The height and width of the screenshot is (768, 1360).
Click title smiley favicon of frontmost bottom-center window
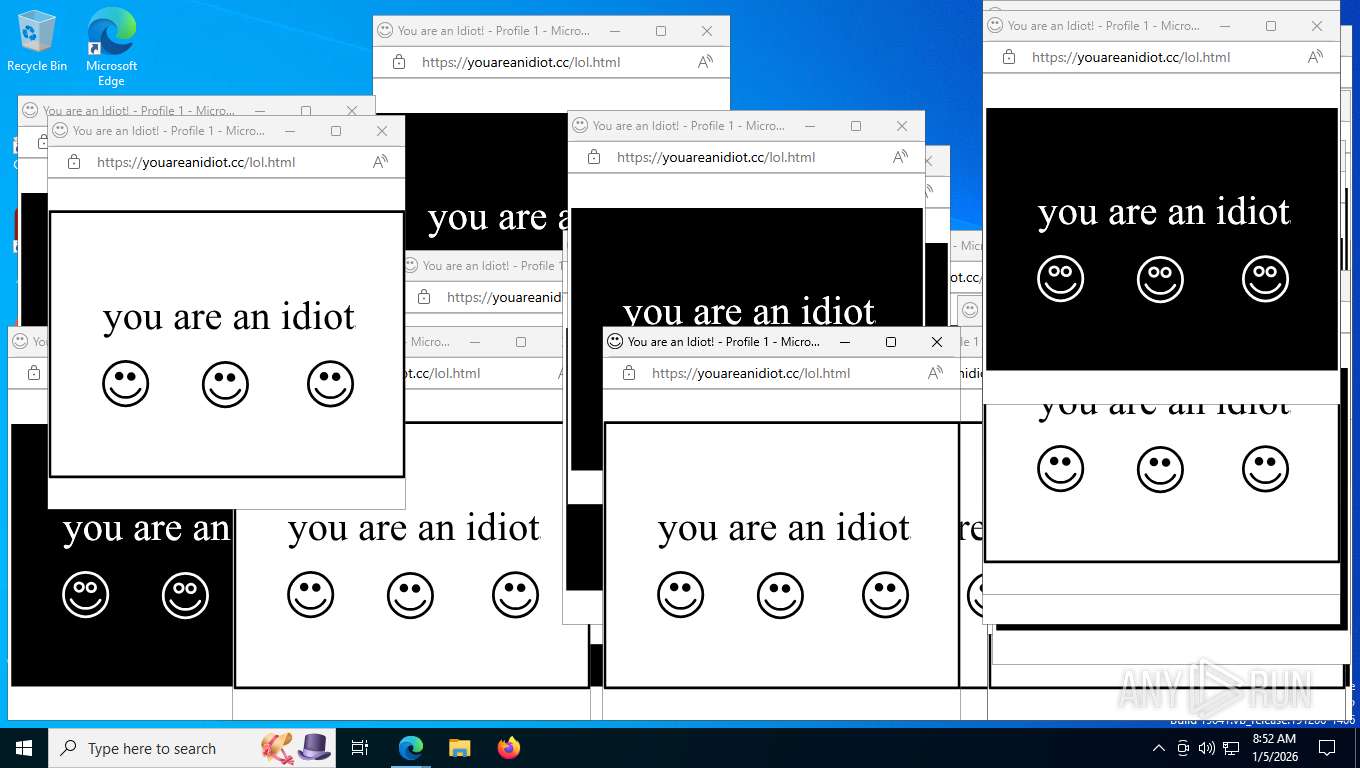[615, 341]
